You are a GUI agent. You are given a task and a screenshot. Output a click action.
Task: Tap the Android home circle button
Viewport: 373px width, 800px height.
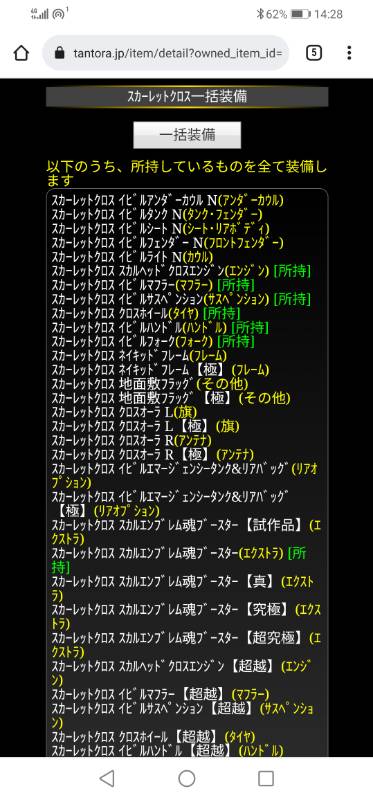pyautogui.click(x=187, y=778)
